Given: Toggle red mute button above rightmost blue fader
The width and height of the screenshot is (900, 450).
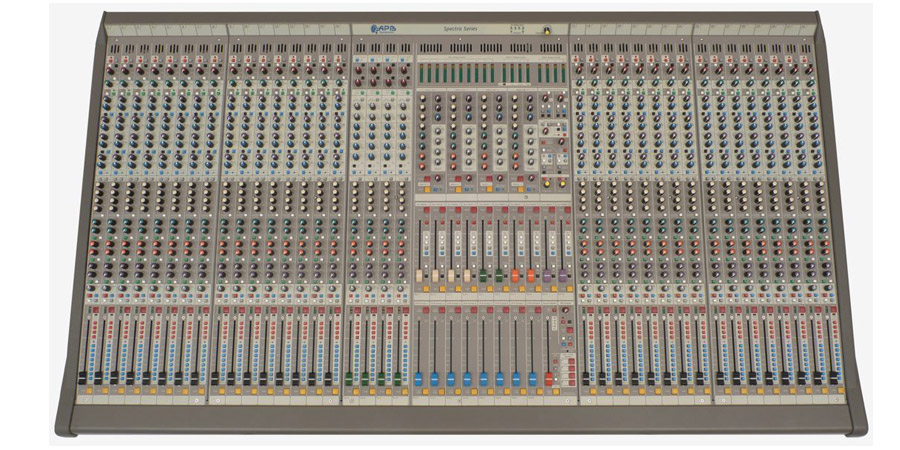Looking at the screenshot, I should [538, 310].
